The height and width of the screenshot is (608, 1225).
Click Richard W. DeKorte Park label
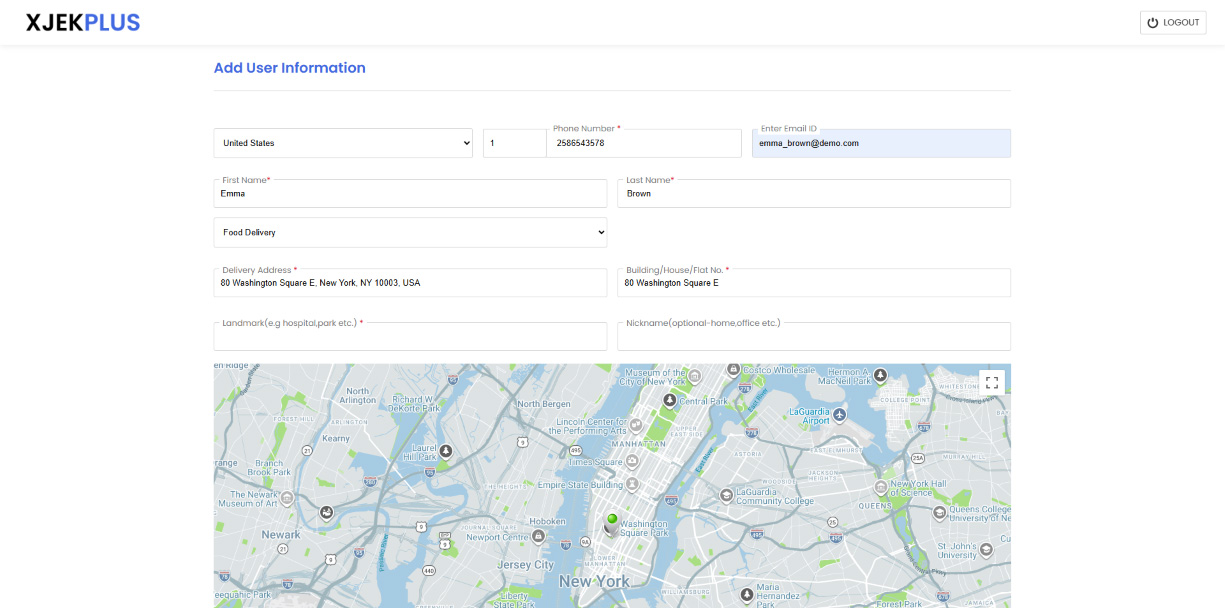pyautogui.click(x=416, y=404)
